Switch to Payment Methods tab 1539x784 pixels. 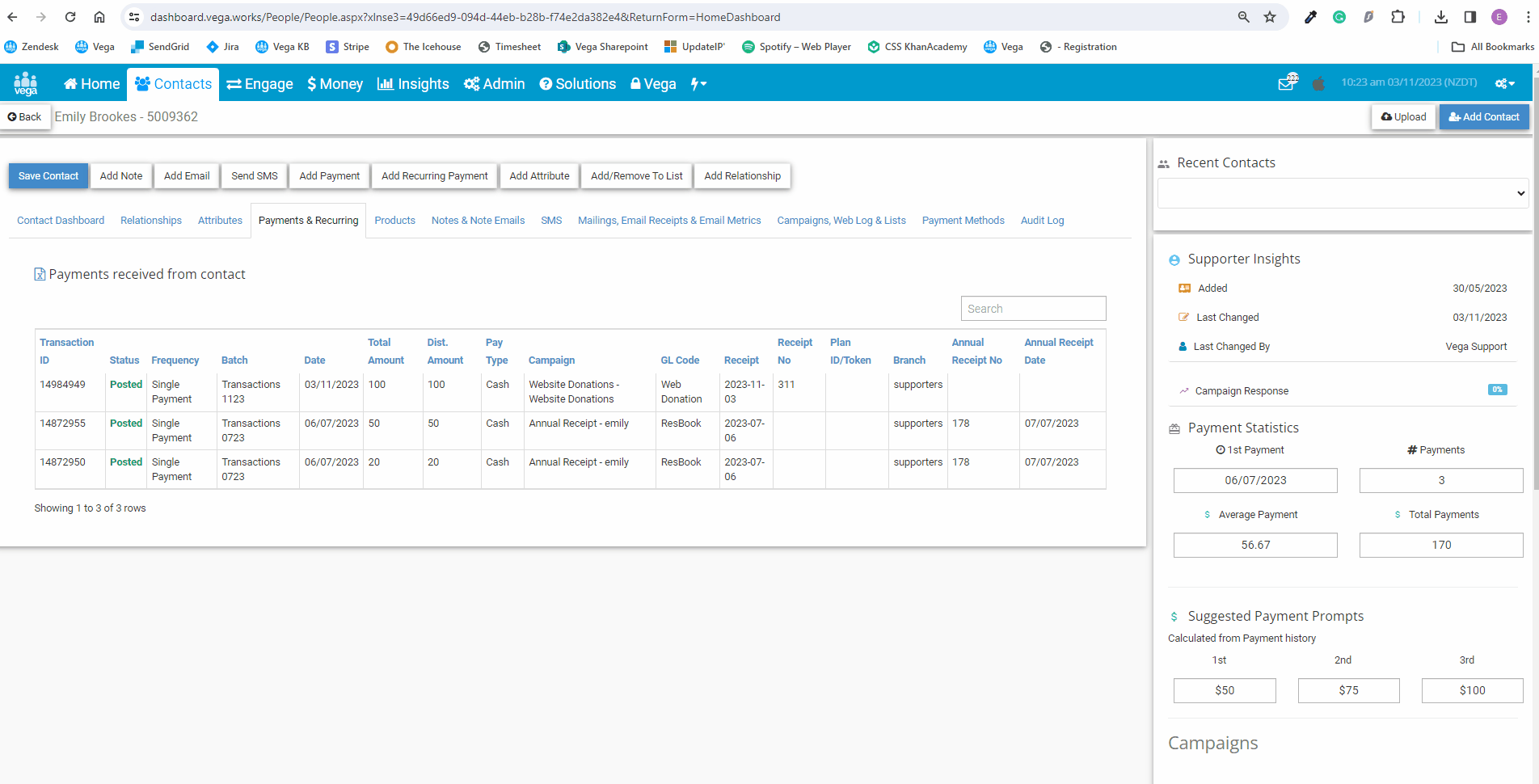[963, 221]
